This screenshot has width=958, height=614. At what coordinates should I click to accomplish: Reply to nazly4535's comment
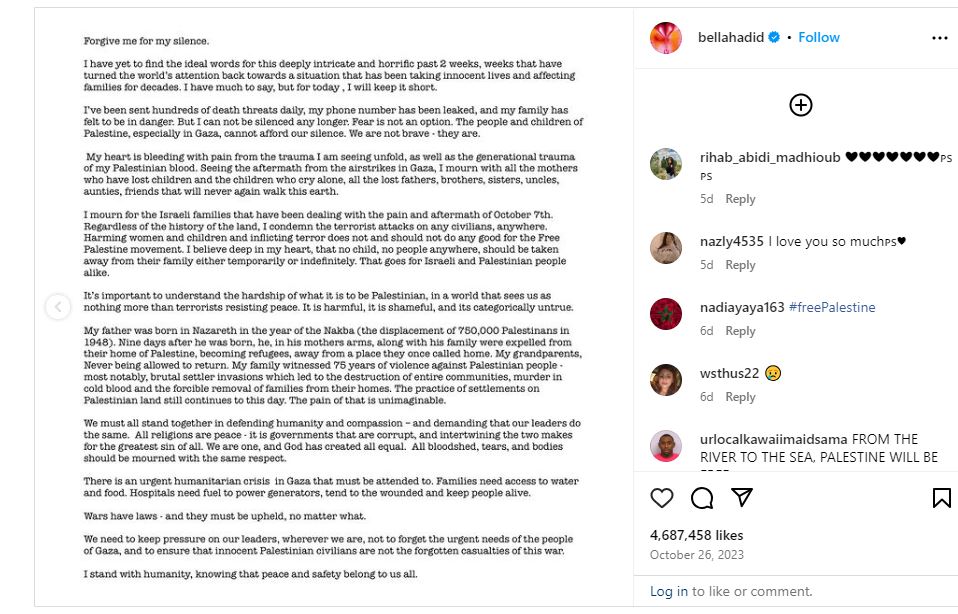(740, 265)
